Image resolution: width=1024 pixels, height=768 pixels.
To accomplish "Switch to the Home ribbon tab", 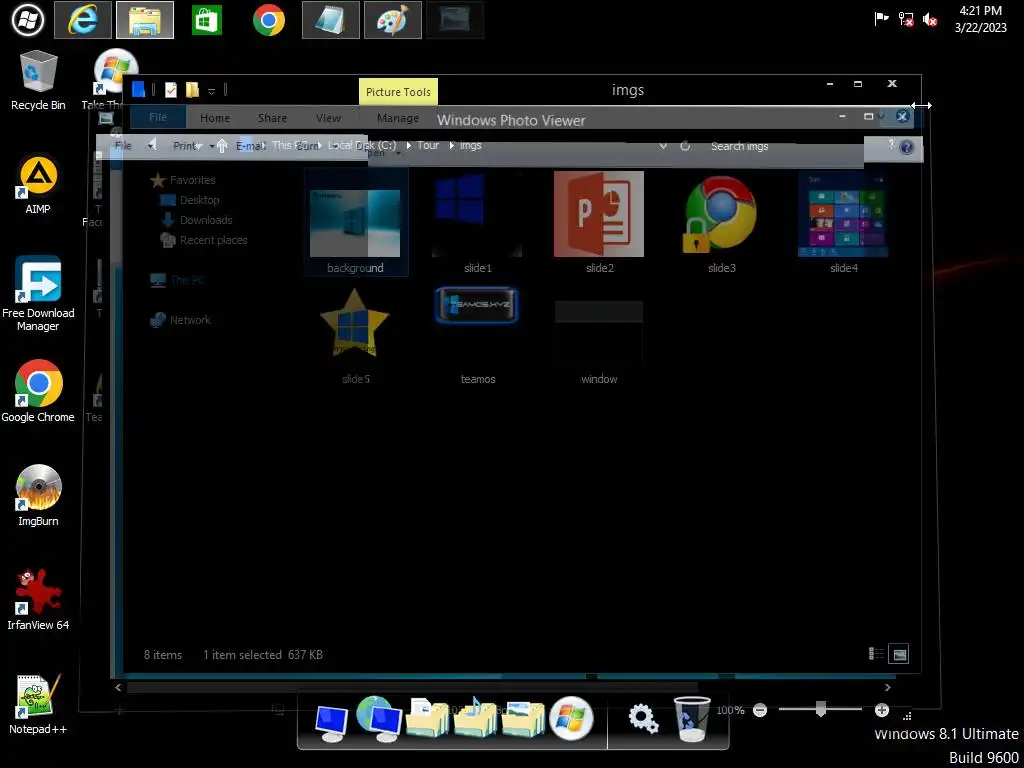I will (215, 118).
